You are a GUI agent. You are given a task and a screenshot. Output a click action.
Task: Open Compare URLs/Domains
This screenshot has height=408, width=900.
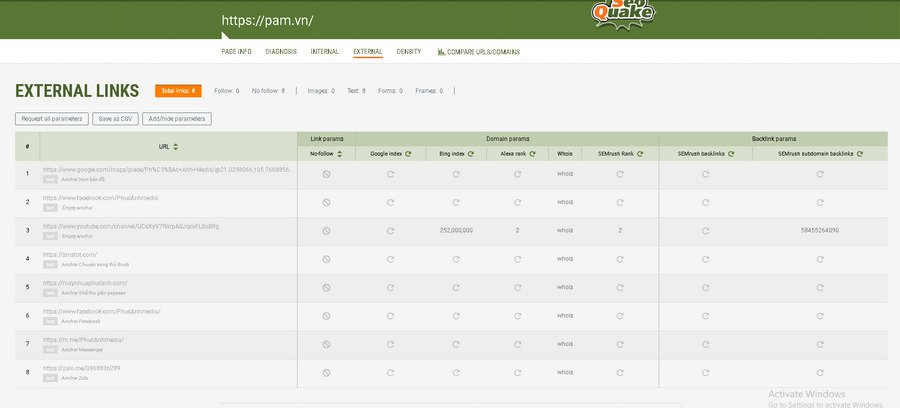[x=478, y=51]
